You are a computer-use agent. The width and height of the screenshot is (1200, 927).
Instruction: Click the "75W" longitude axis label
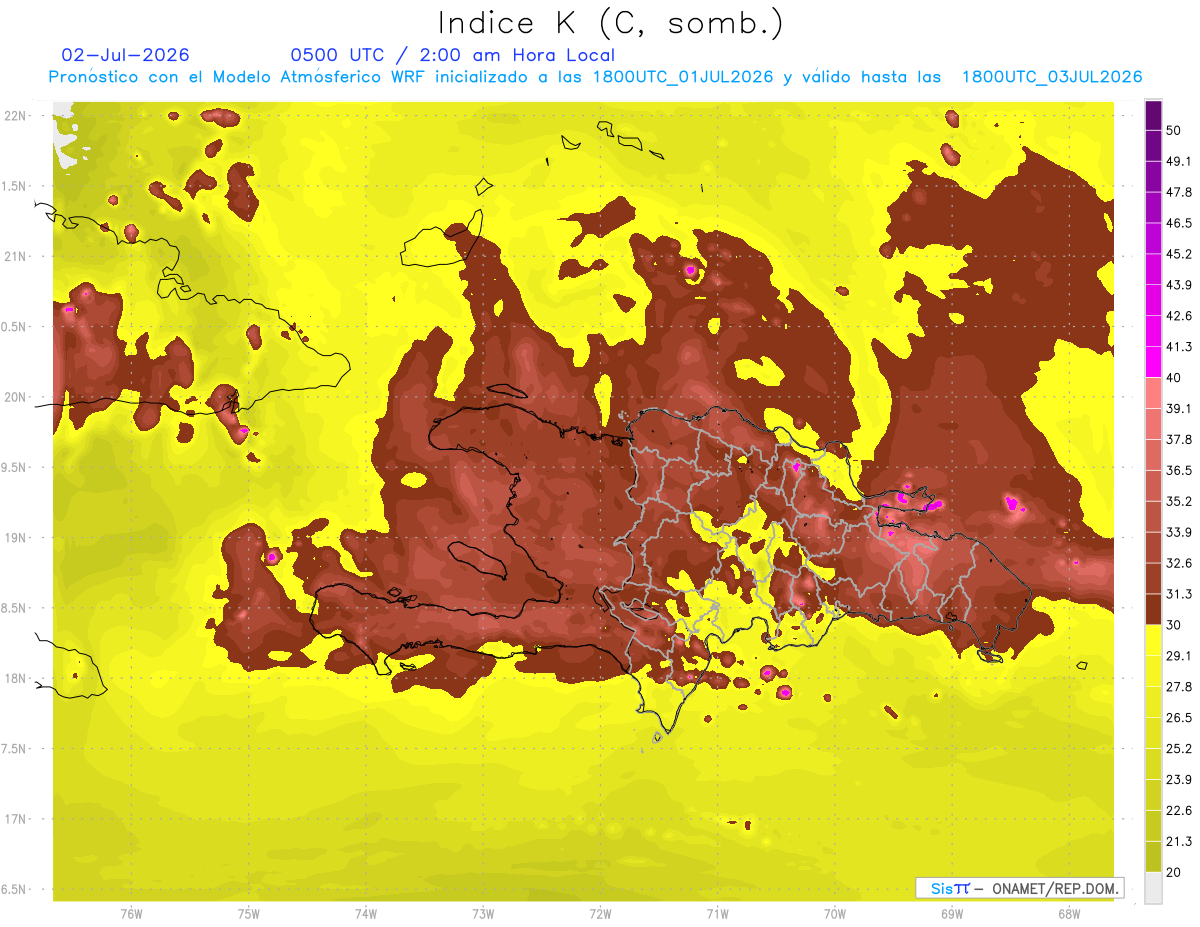pyautogui.click(x=248, y=914)
